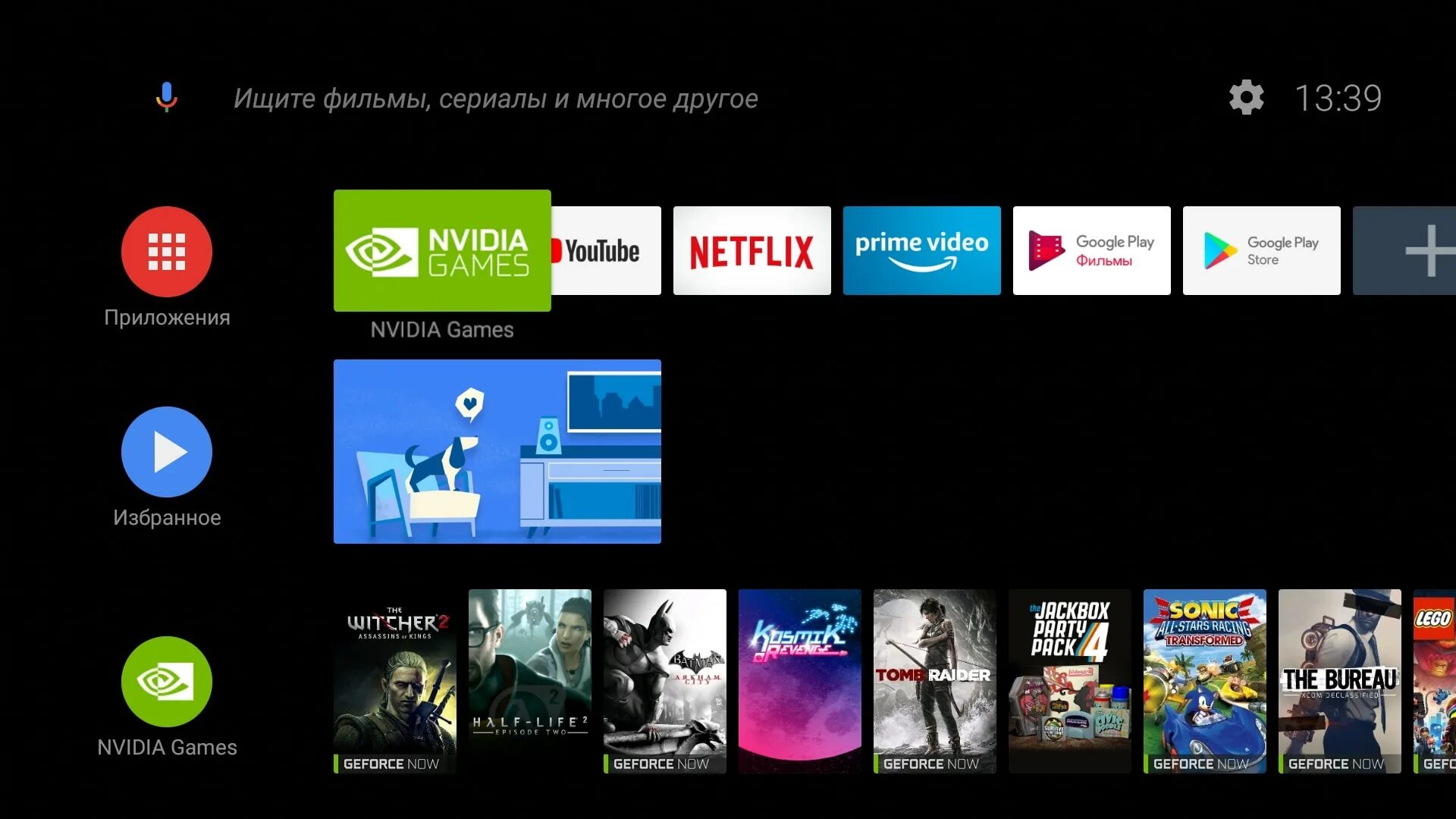The image size is (1456, 819).
Task: Open settings gear menu
Action: click(1247, 97)
